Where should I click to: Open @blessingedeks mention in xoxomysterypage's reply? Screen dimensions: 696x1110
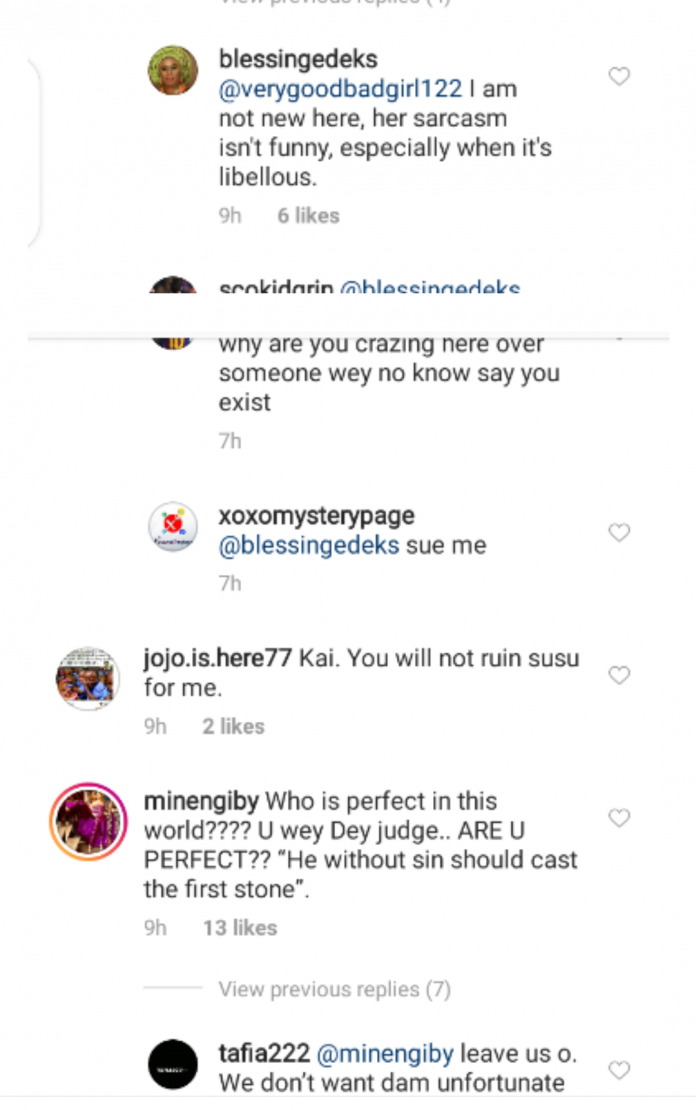click(309, 545)
